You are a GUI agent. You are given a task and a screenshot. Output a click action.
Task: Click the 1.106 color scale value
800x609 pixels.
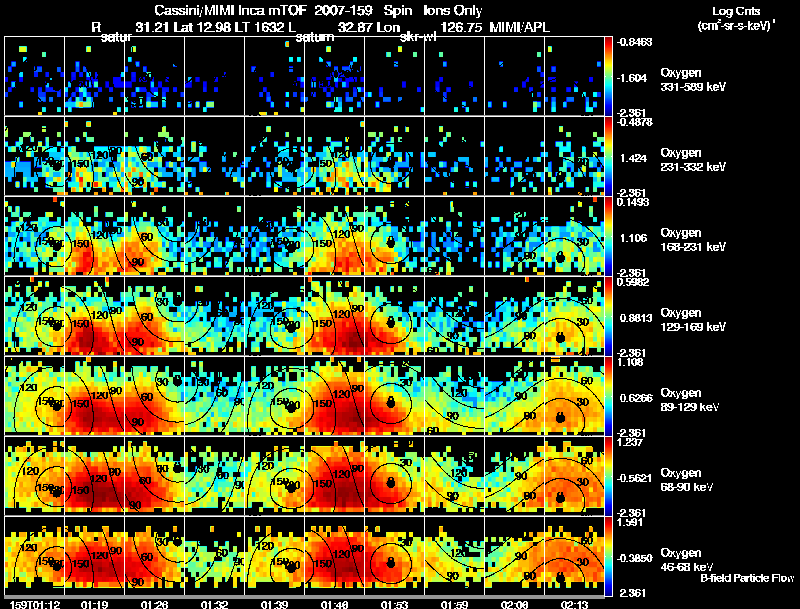[633, 238]
